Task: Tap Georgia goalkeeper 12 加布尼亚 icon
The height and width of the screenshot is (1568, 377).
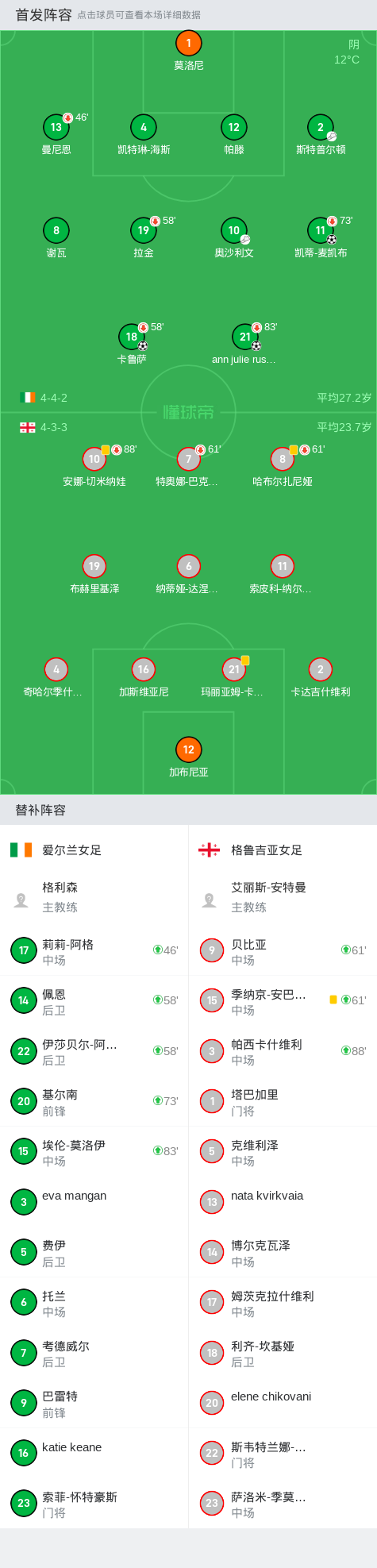Action: [x=188, y=749]
